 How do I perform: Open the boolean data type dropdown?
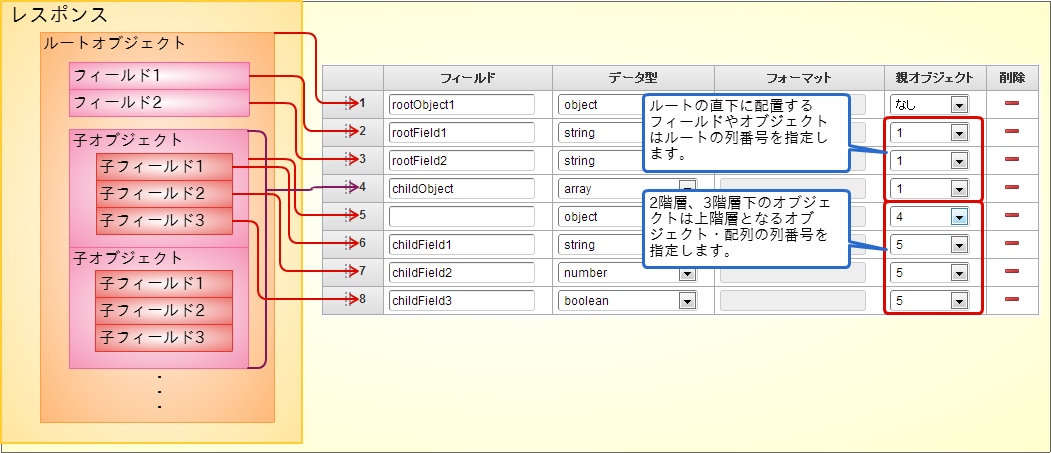pos(627,301)
